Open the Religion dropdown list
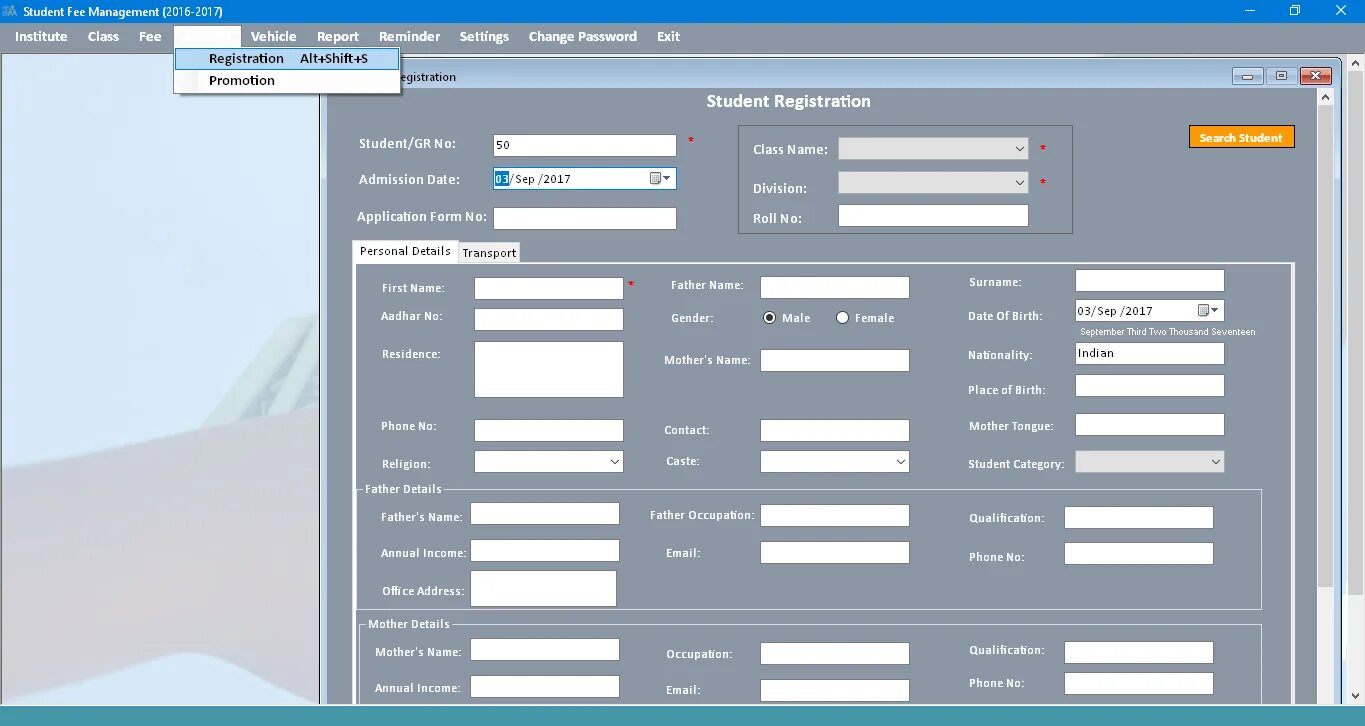The image size is (1365, 726). coord(614,462)
